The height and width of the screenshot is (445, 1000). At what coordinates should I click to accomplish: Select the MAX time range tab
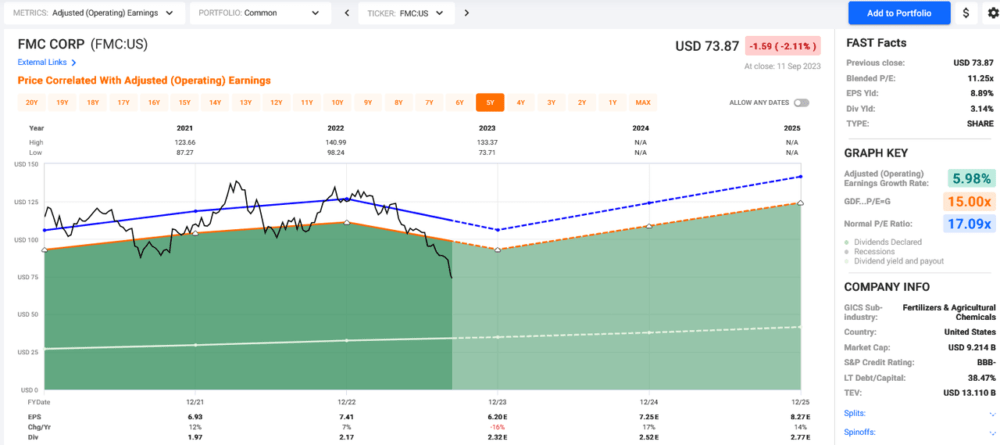tap(643, 103)
